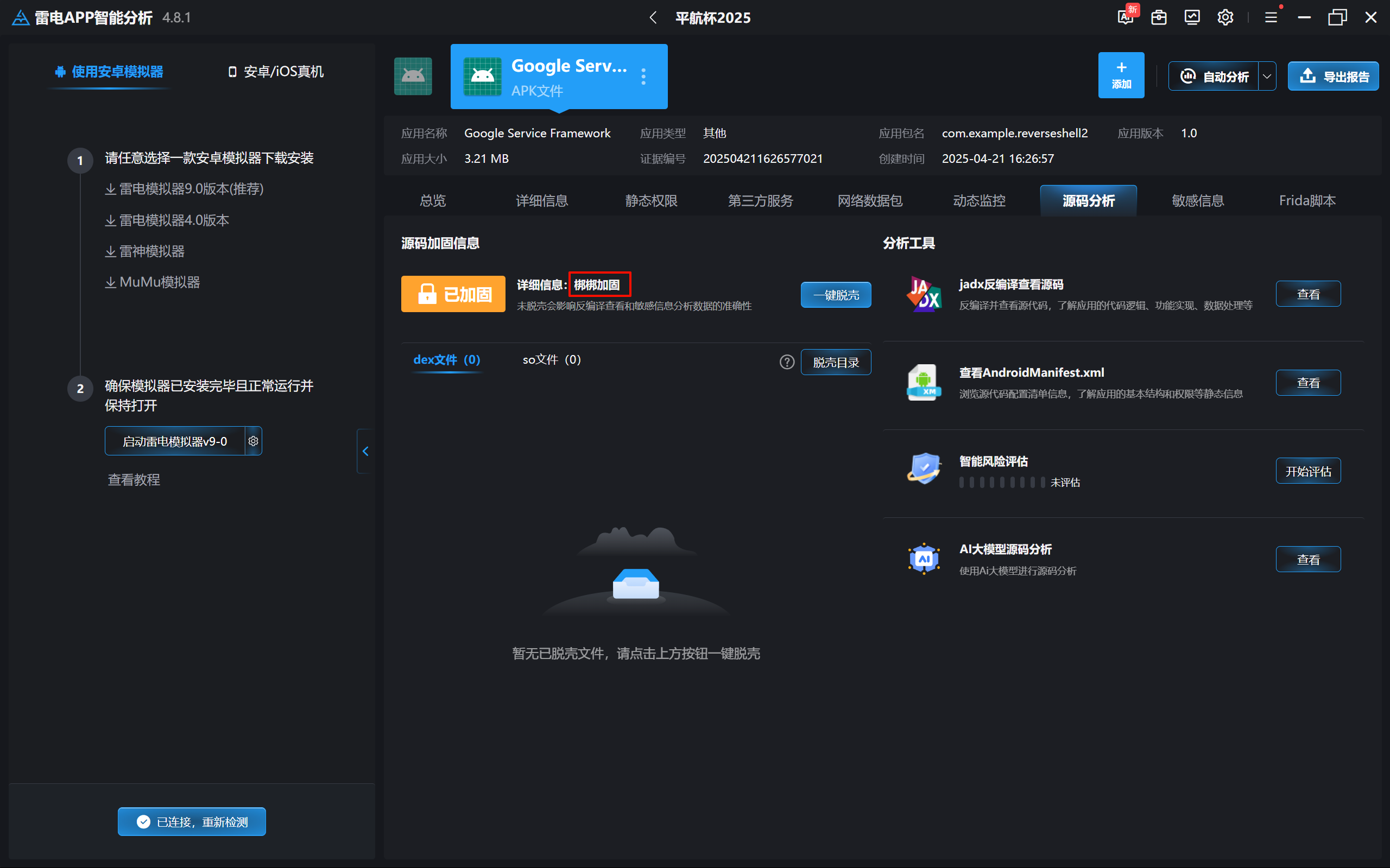Open the AI assistant icon with 新 badge
The image size is (1390, 868).
point(1127,16)
